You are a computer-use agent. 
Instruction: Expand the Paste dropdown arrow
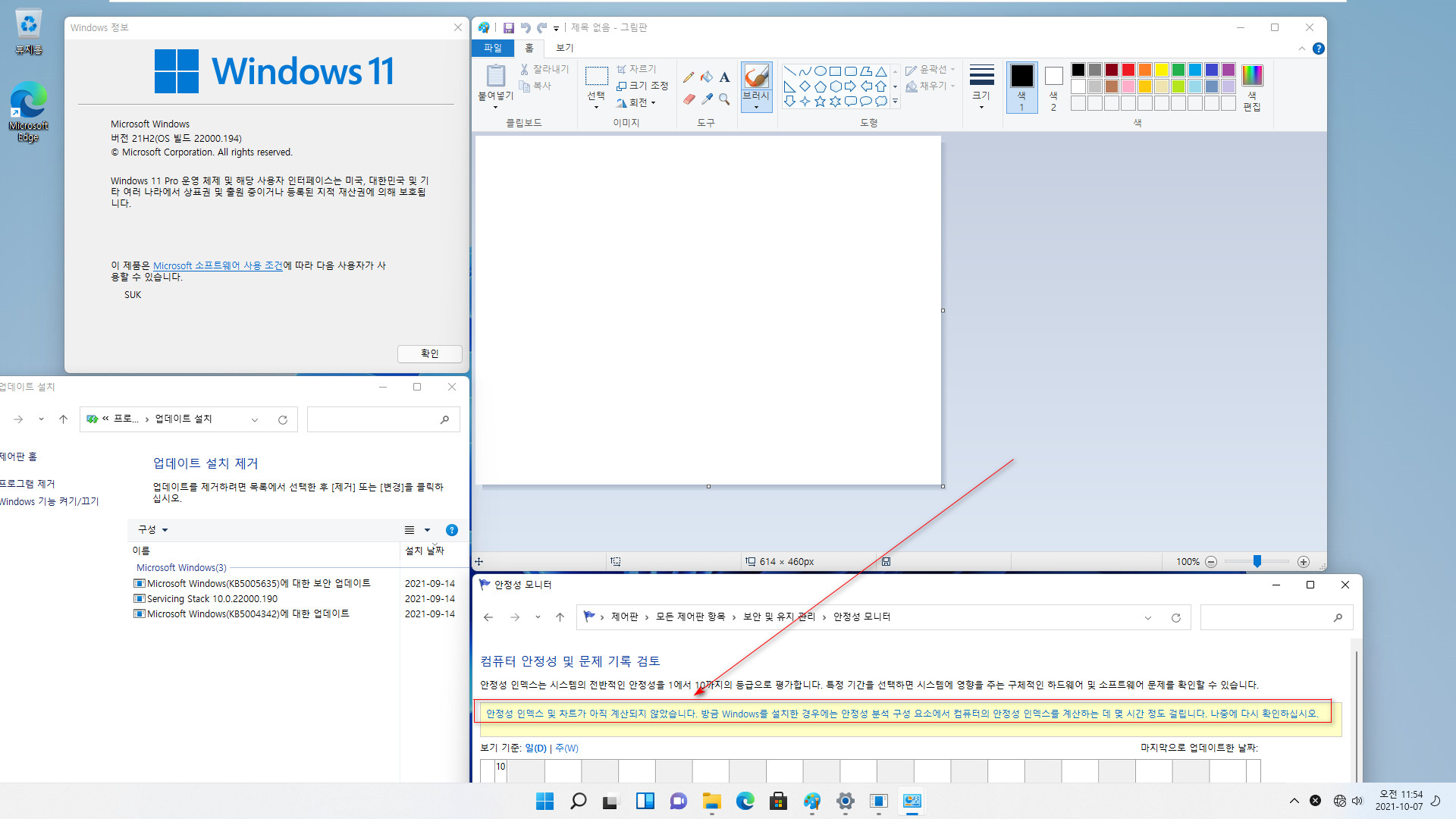pyautogui.click(x=496, y=108)
